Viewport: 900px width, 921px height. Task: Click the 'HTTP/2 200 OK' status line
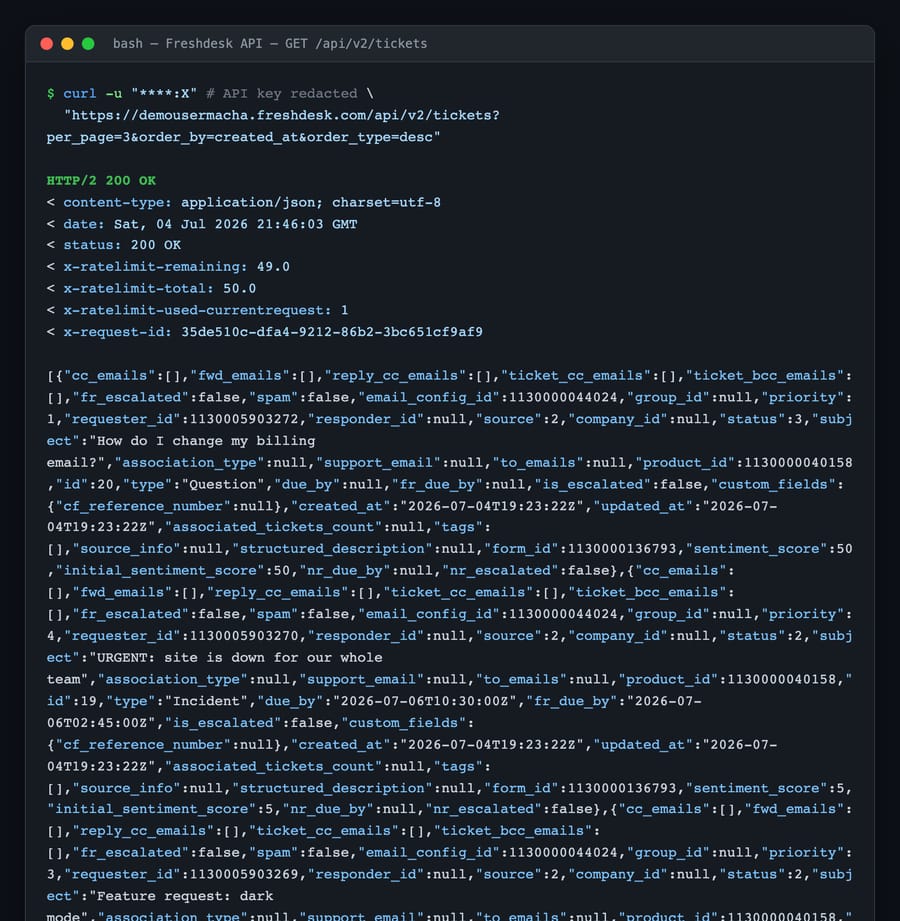pos(101,180)
